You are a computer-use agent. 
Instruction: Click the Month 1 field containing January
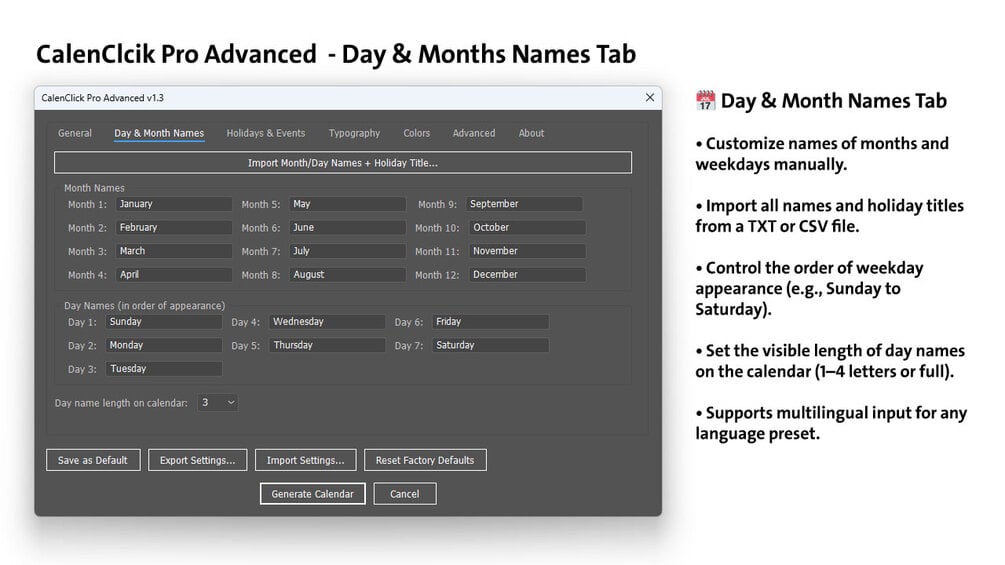pyautogui.click(x=174, y=204)
